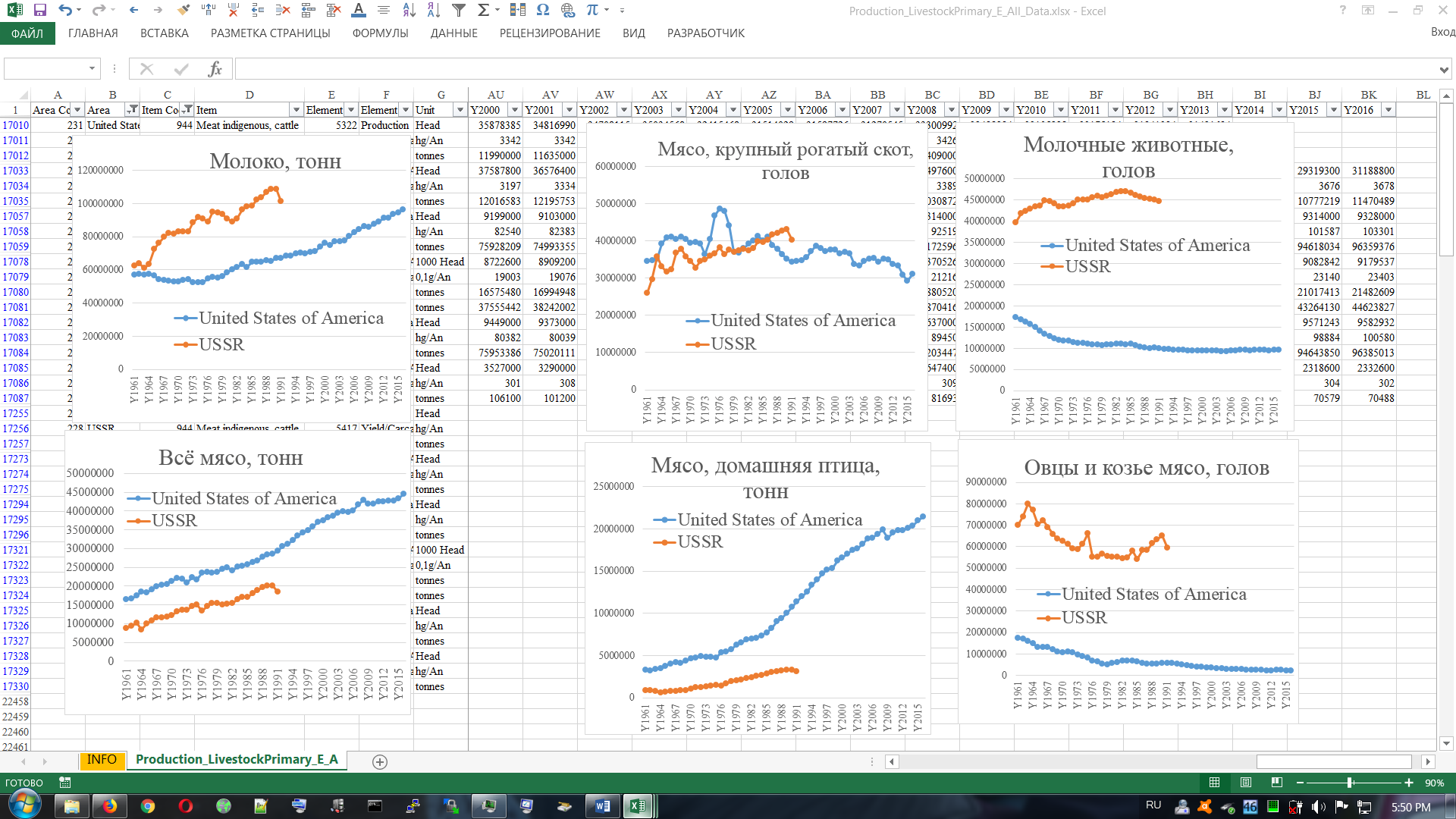Switch to Page Break Preview view
Image resolution: width=1456 pixels, height=819 pixels.
click(1277, 783)
